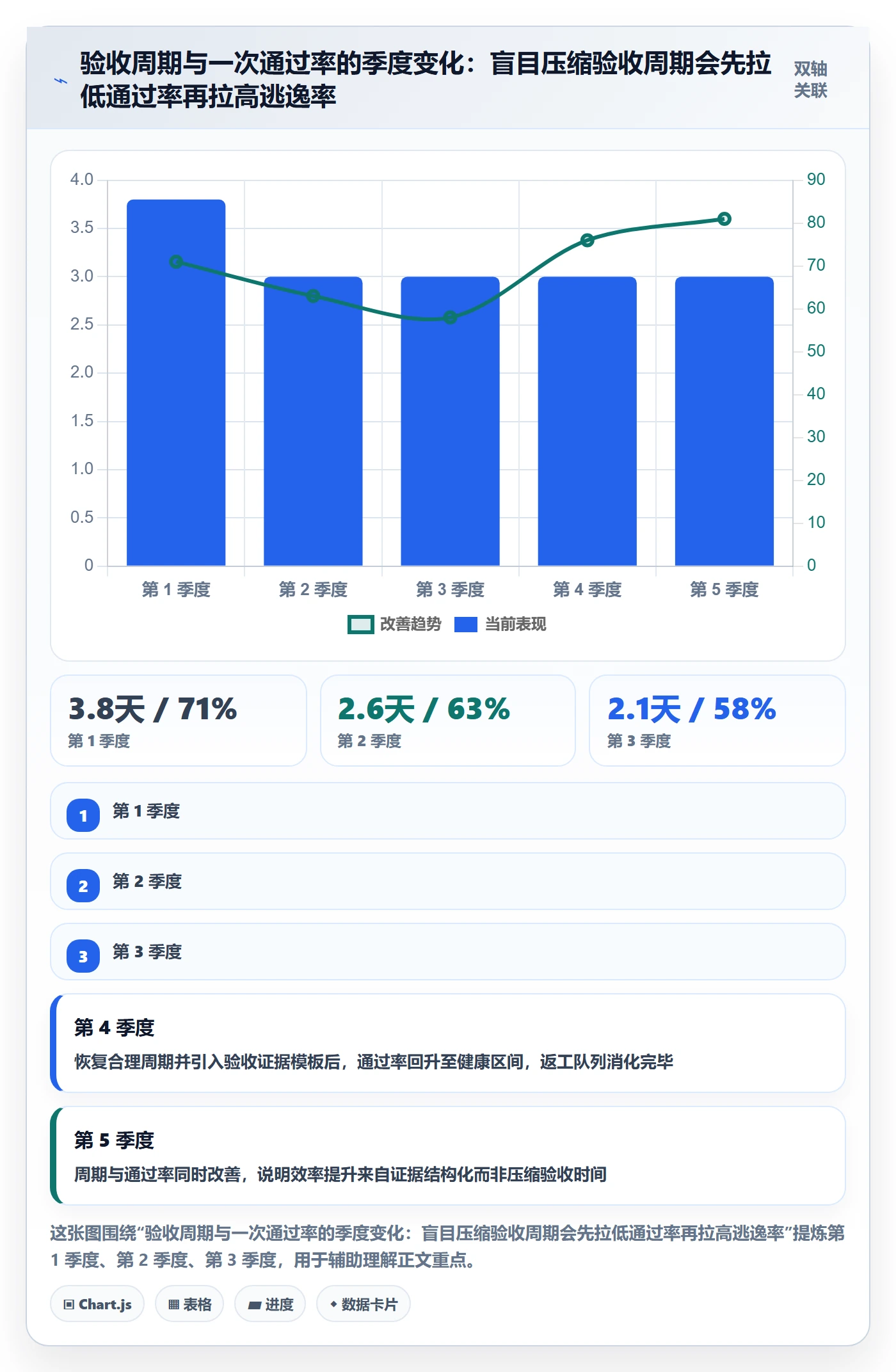Screen dimensions: 896x1372
Task: Click the blue bar for 第 2 季度
Action: coord(313,421)
